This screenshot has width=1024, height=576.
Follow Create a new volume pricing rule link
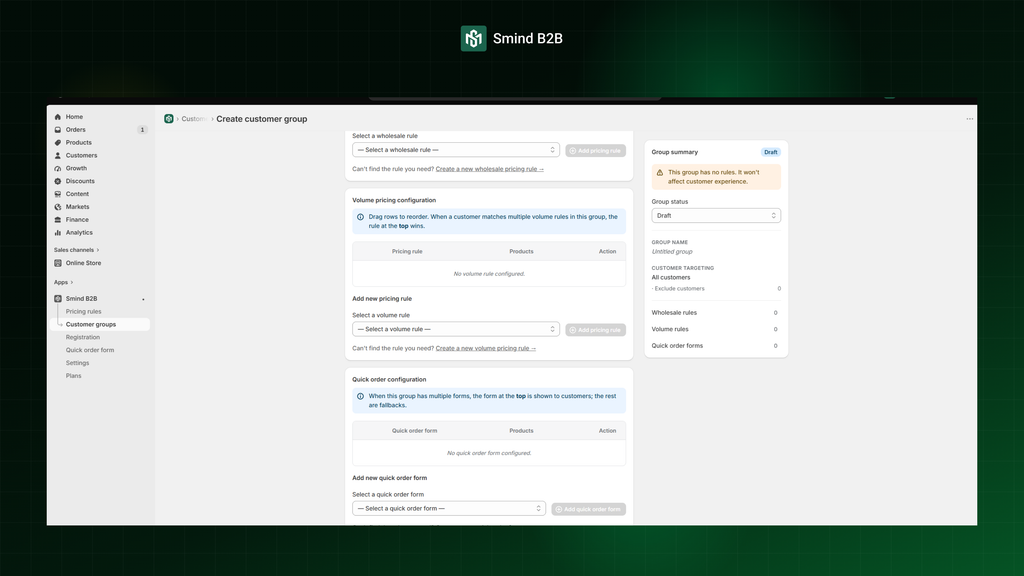[x=486, y=349]
